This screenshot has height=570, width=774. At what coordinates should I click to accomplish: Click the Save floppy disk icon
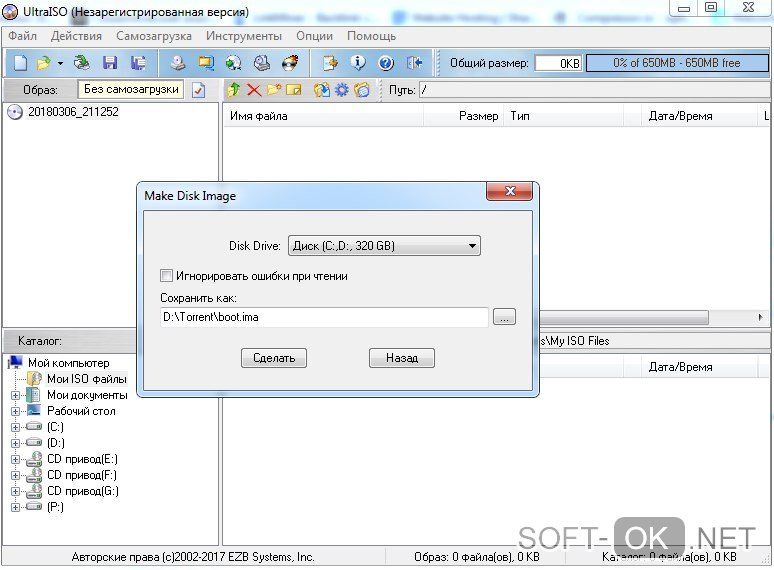(x=110, y=63)
